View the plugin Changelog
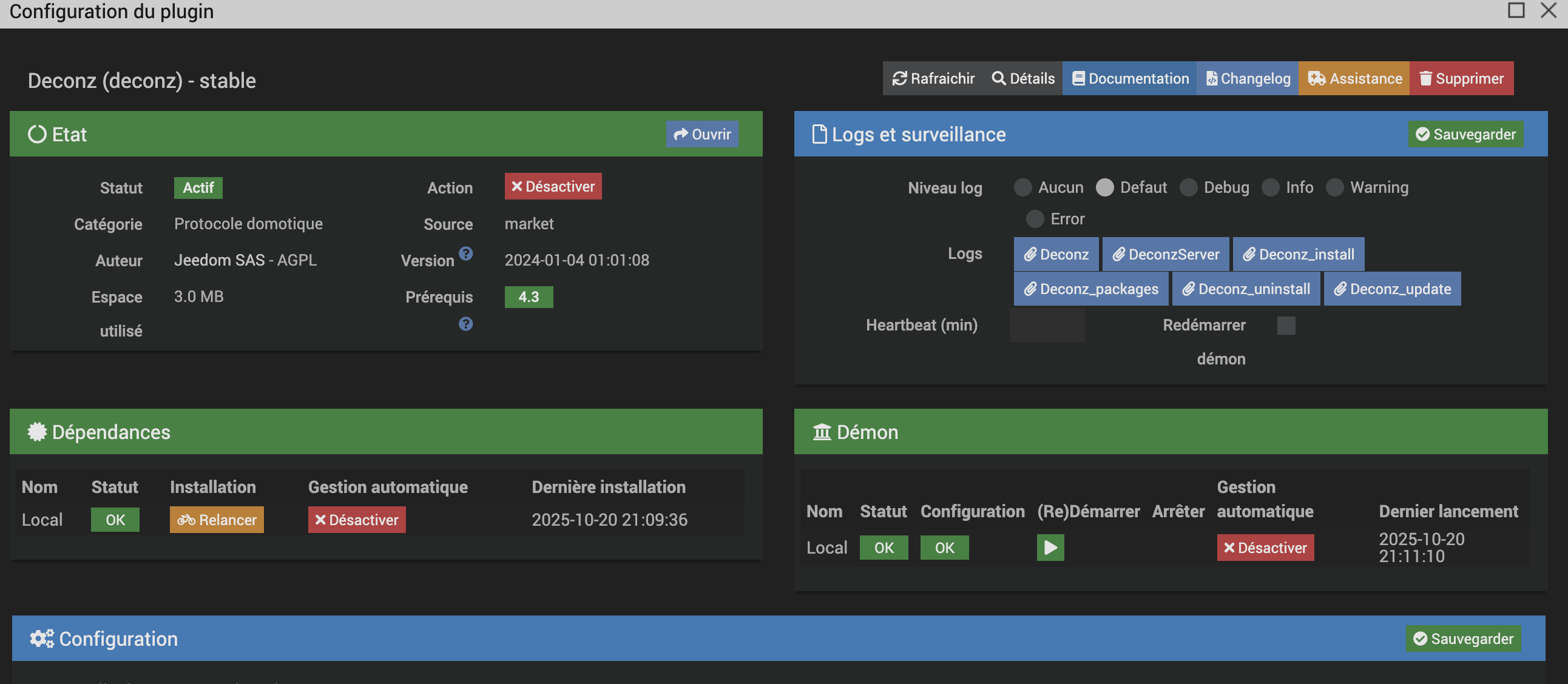 point(1248,78)
